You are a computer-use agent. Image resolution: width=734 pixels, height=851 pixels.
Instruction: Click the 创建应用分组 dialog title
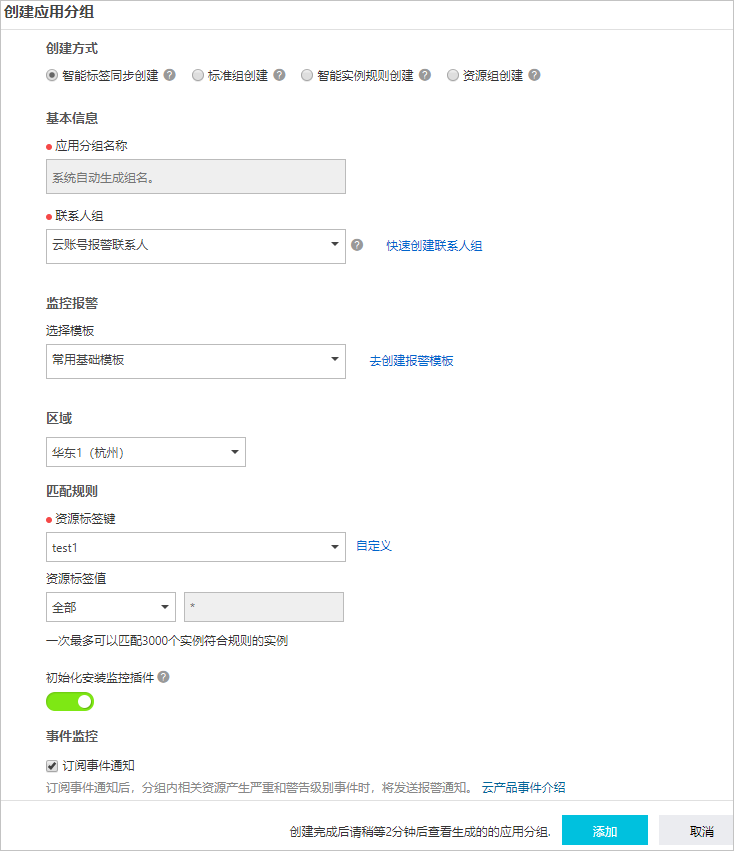(49, 12)
